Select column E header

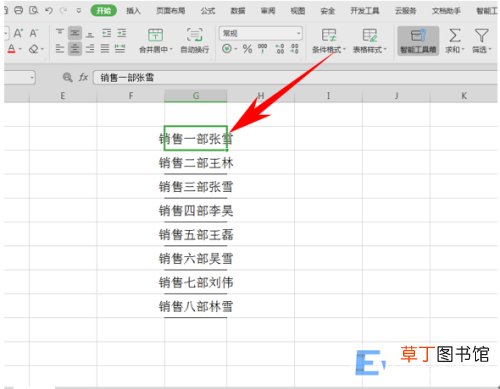[63, 96]
